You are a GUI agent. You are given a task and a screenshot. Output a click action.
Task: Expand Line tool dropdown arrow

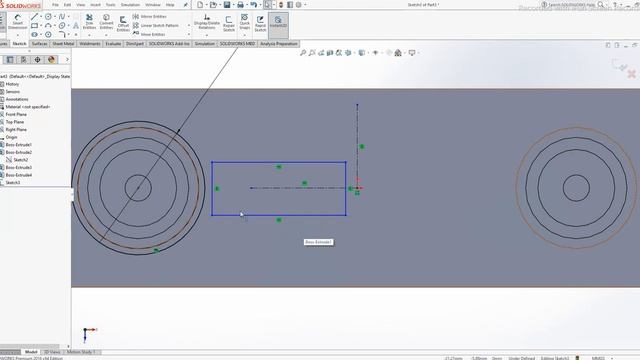[x=41, y=16]
